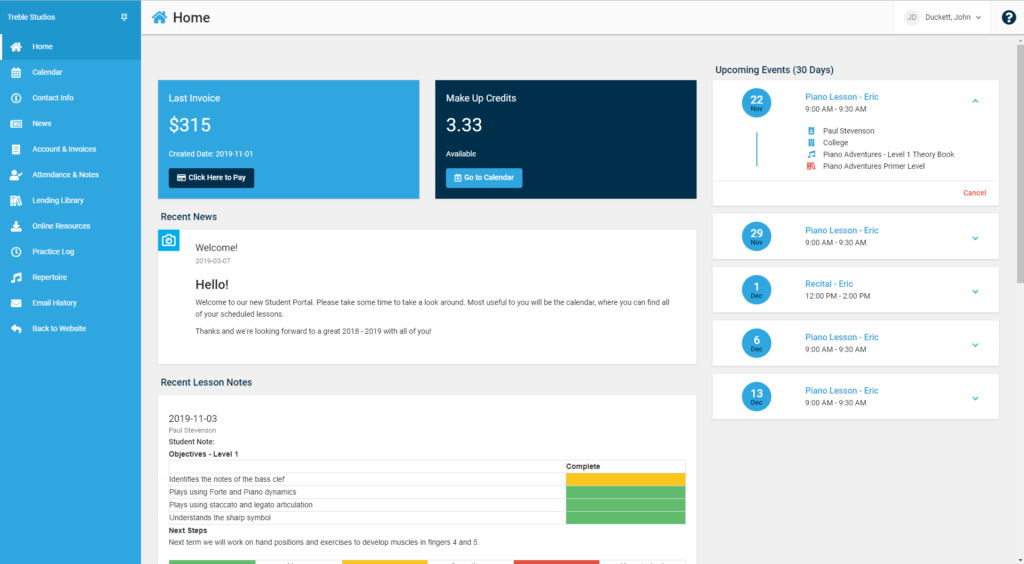Click the News newspaper icon
This screenshot has width=1024, height=564.
(16, 123)
